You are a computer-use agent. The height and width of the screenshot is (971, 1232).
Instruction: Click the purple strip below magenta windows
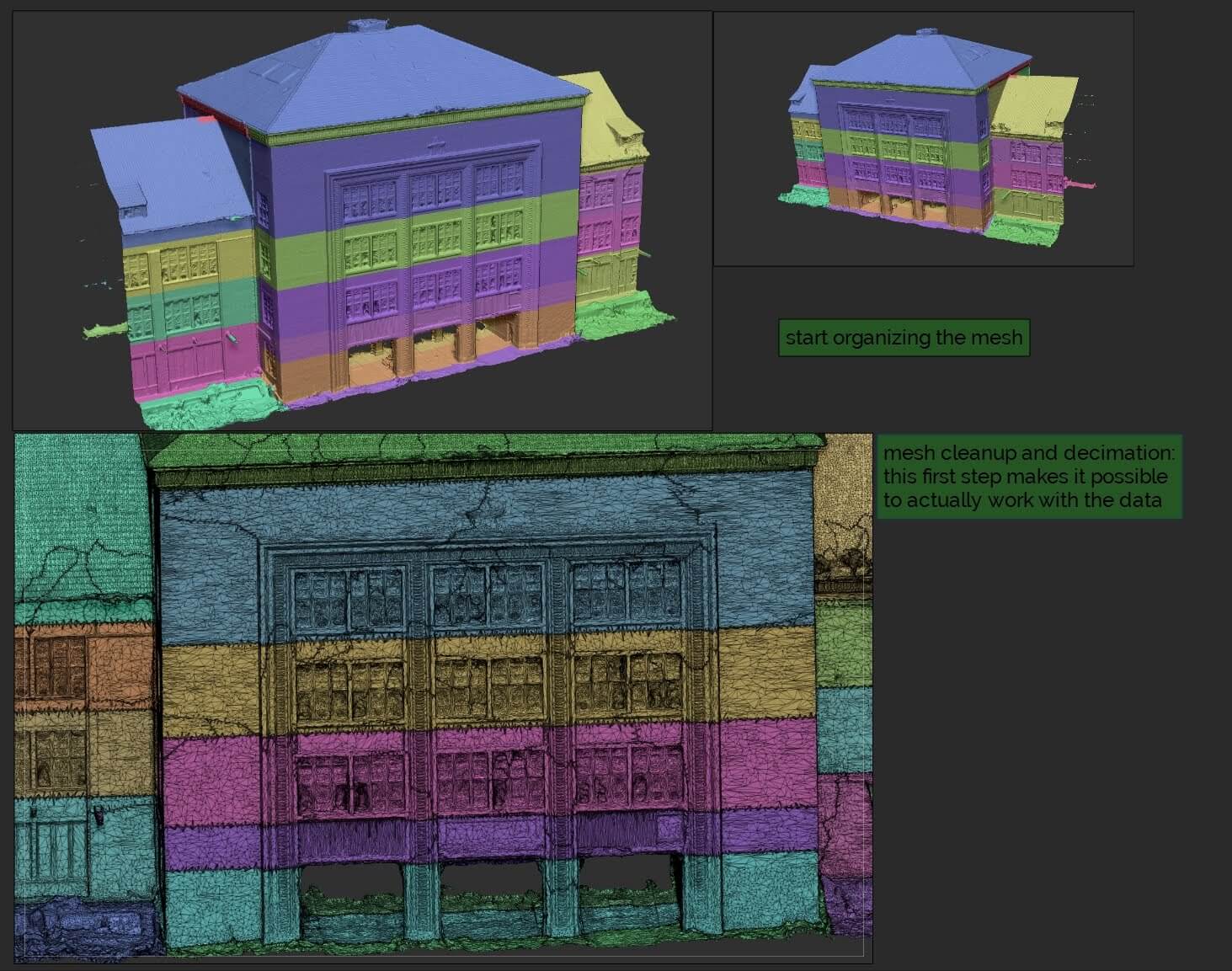[211, 846]
